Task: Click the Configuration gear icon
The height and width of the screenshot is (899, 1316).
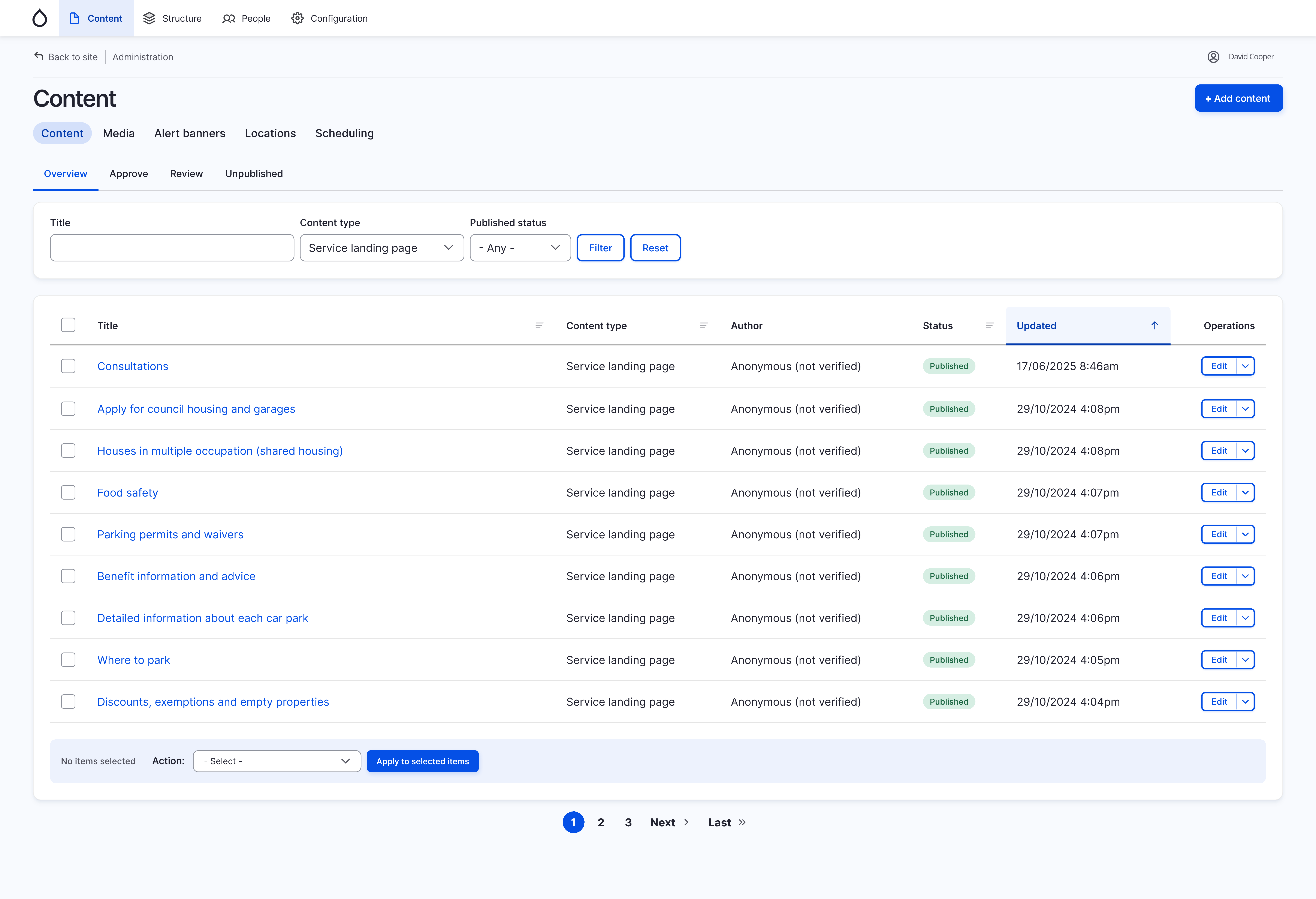Action: coord(297,18)
